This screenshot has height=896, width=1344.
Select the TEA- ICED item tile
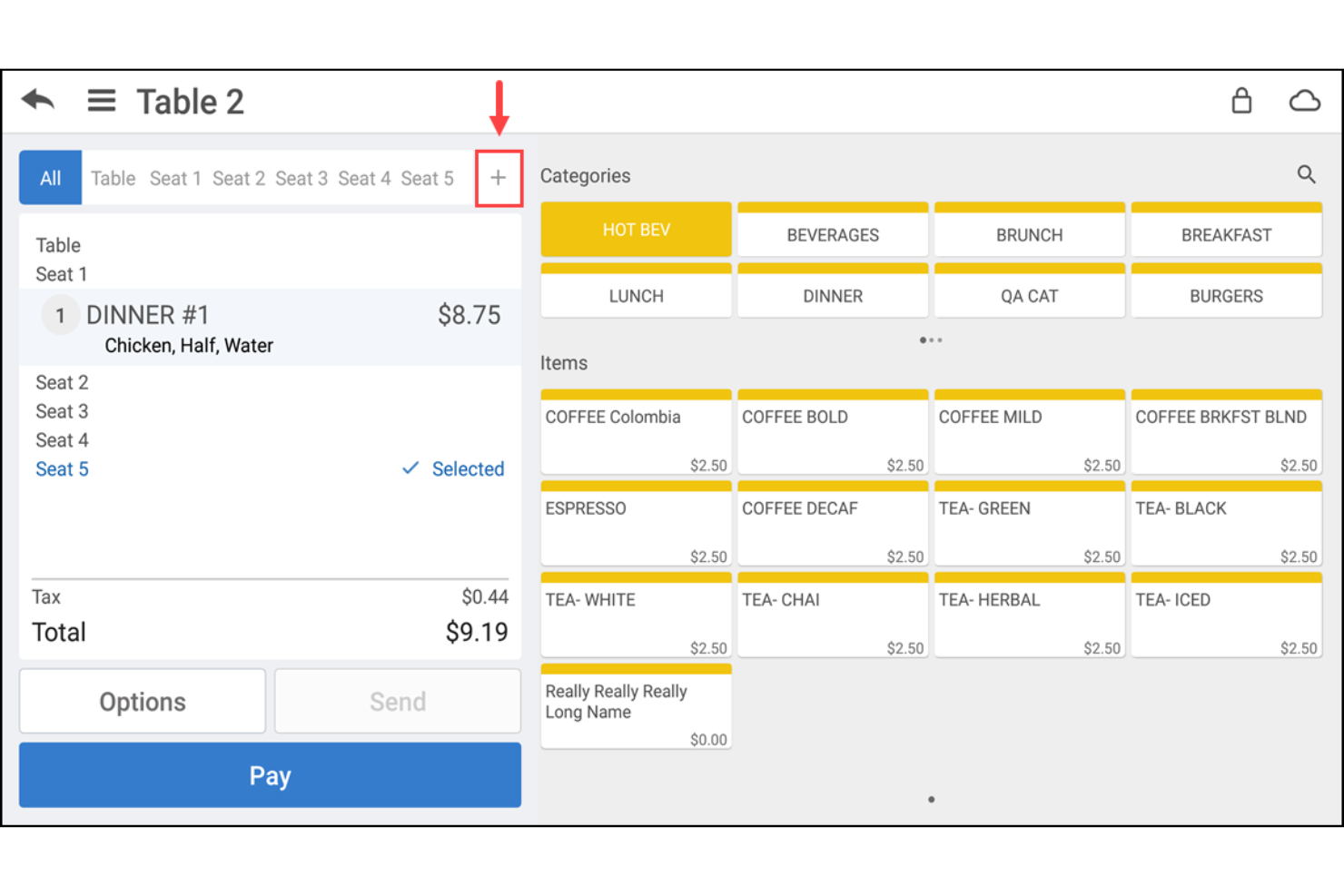point(1226,615)
